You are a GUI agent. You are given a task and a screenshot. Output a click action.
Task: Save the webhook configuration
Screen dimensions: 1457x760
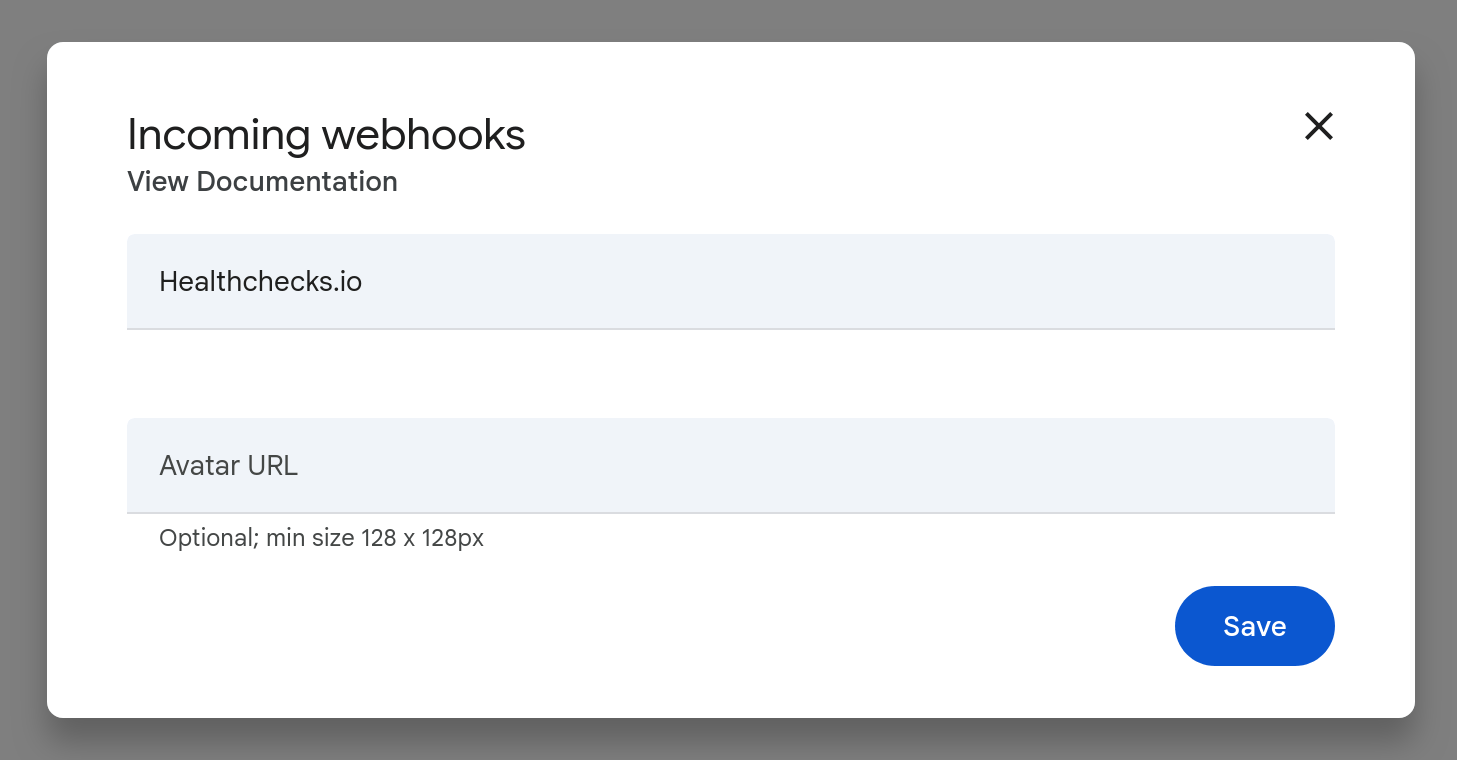click(x=1254, y=625)
